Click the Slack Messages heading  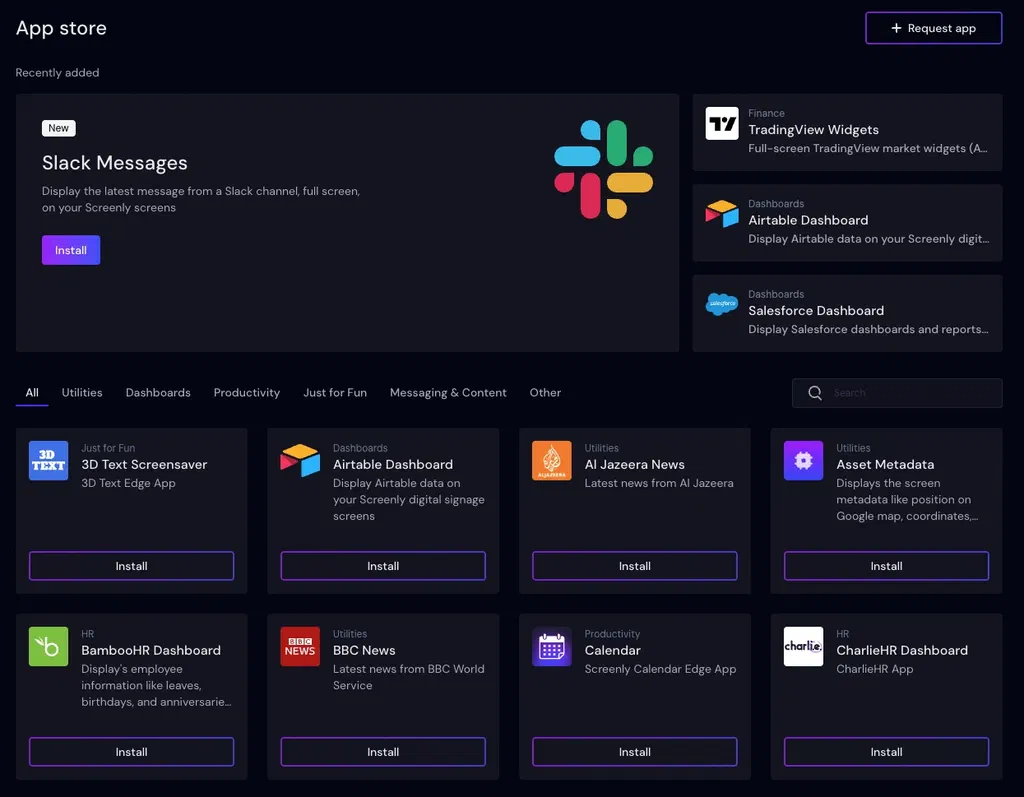pos(114,163)
